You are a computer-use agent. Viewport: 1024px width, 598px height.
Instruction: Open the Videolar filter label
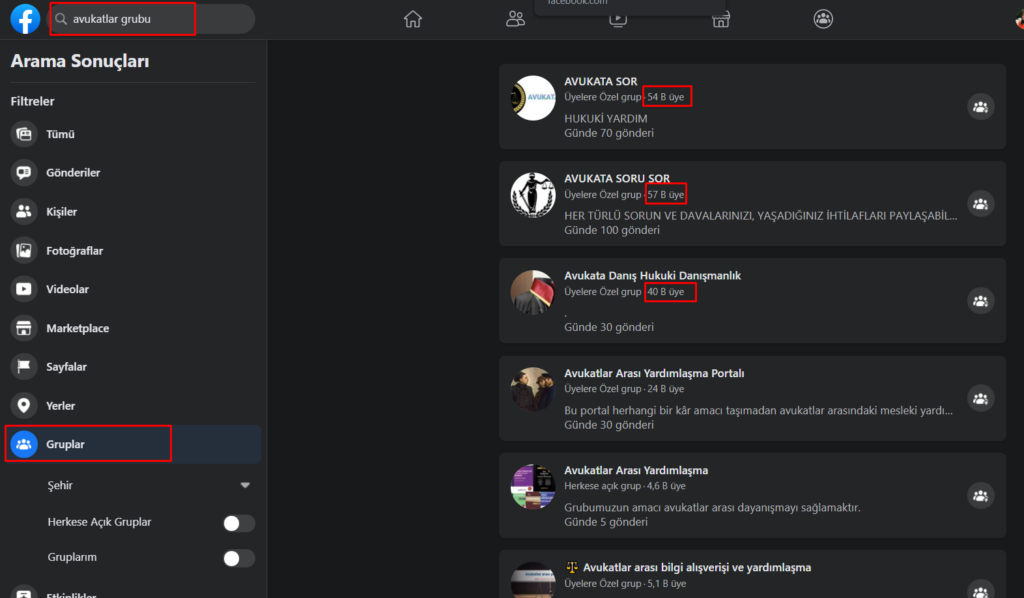click(x=67, y=289)
